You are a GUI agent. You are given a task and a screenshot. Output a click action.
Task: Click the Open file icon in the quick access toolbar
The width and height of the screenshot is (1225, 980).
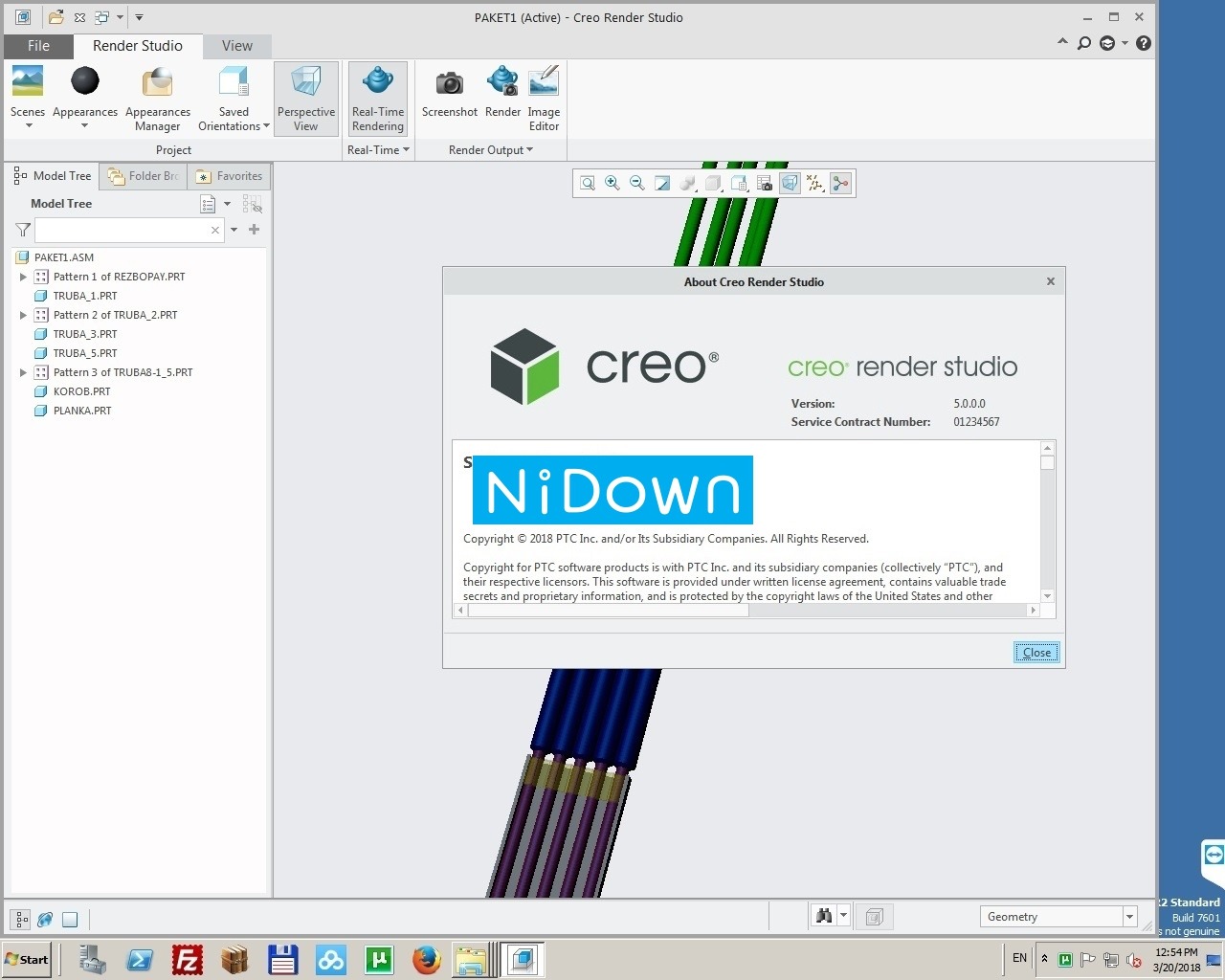(x=56, y=17)
